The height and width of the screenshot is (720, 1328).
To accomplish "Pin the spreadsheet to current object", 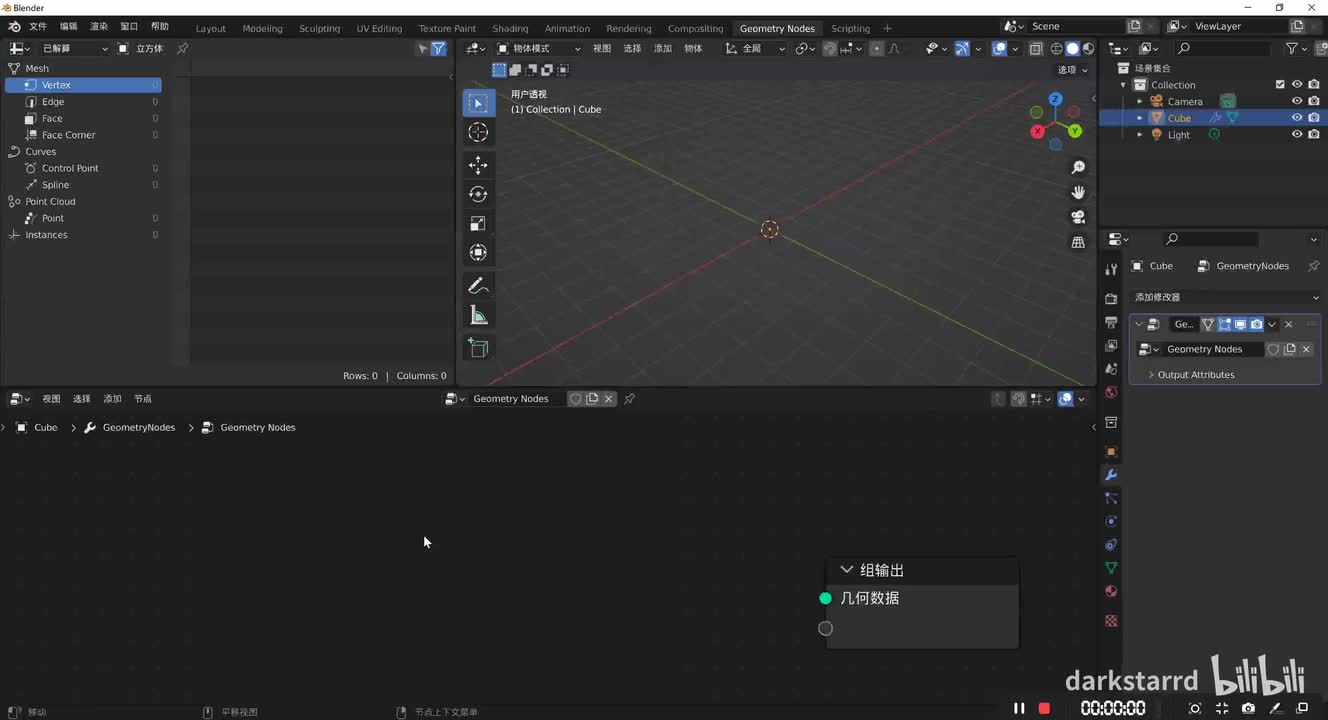I will (x=182, y=48).
